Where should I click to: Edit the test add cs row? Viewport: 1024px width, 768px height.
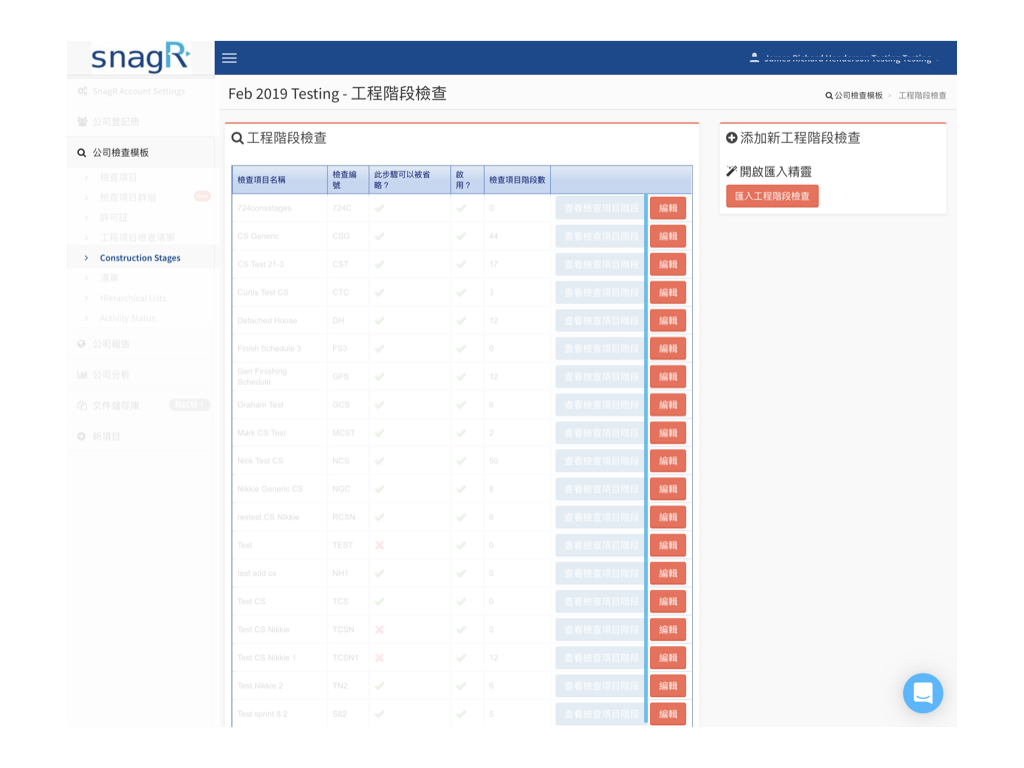coord(667,573)
